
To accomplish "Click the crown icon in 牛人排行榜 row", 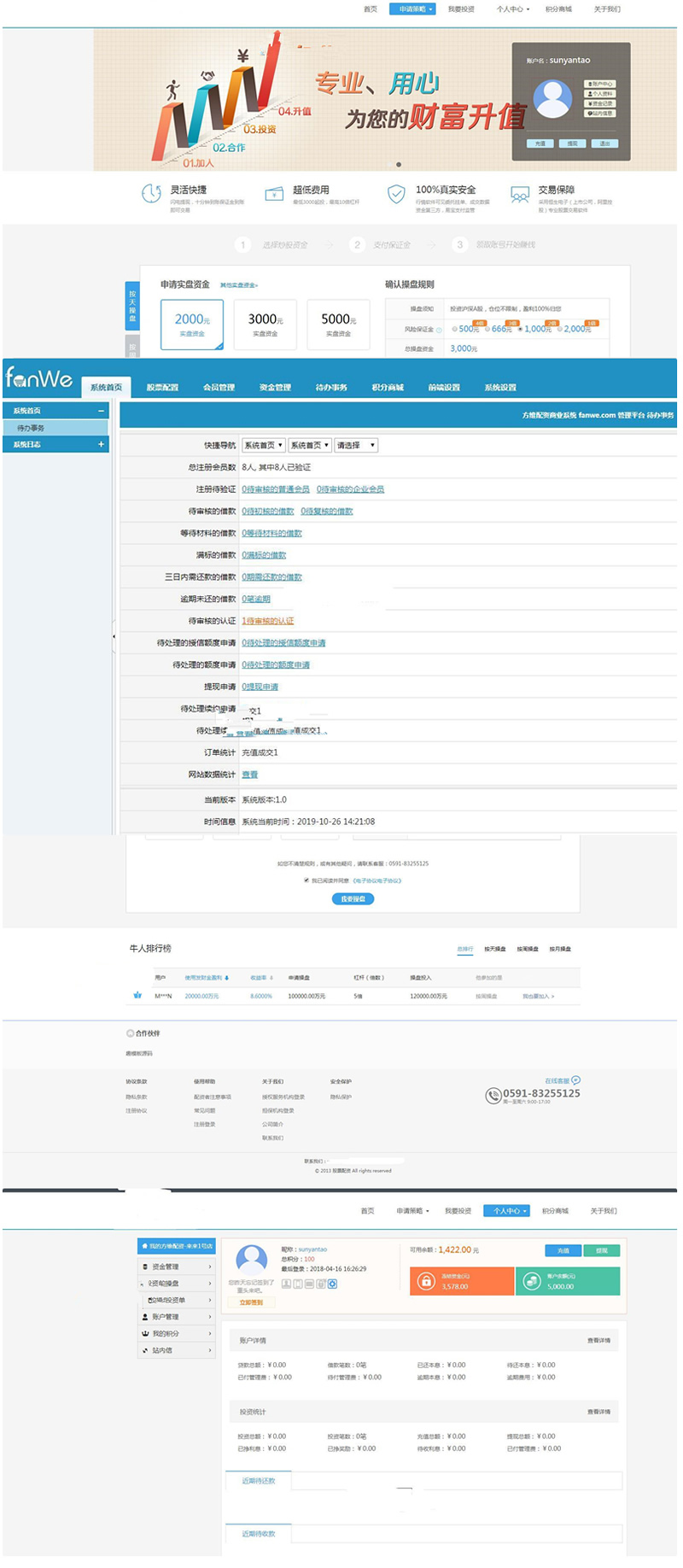I will pyautogui.click(x=137, y=996).
